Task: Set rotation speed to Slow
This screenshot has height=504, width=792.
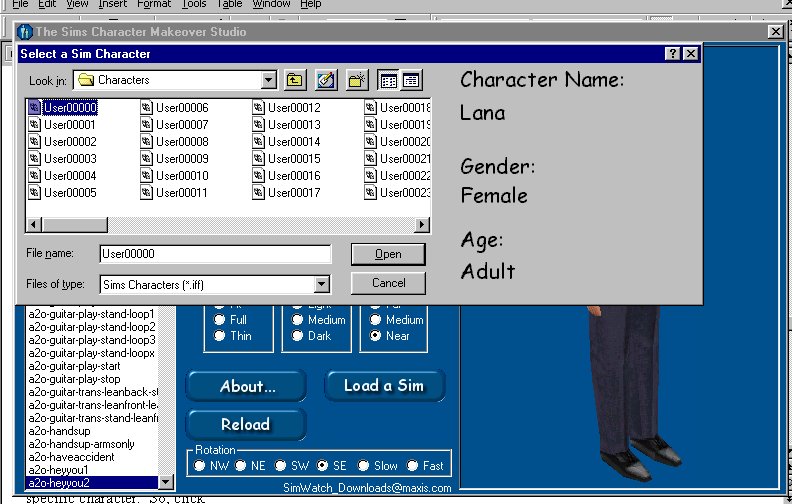Action: click(x=363, y=466)
